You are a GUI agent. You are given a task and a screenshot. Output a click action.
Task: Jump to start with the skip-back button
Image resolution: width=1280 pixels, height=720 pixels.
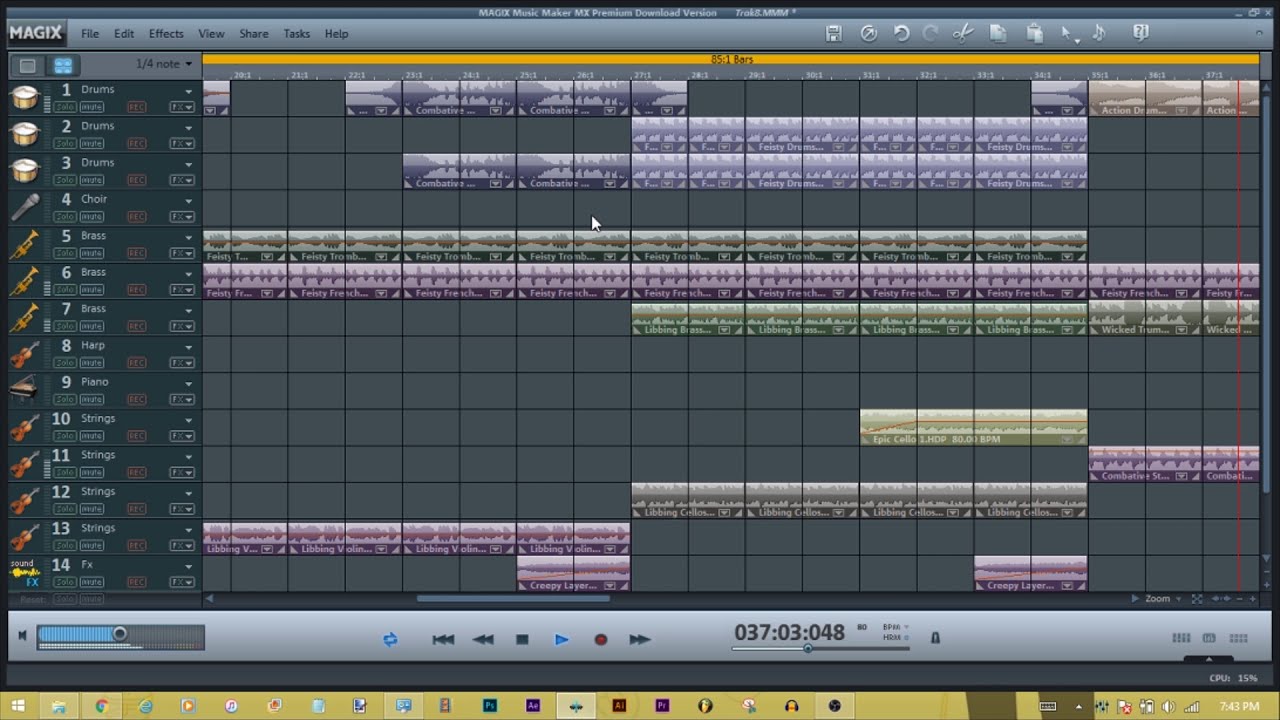443,639
